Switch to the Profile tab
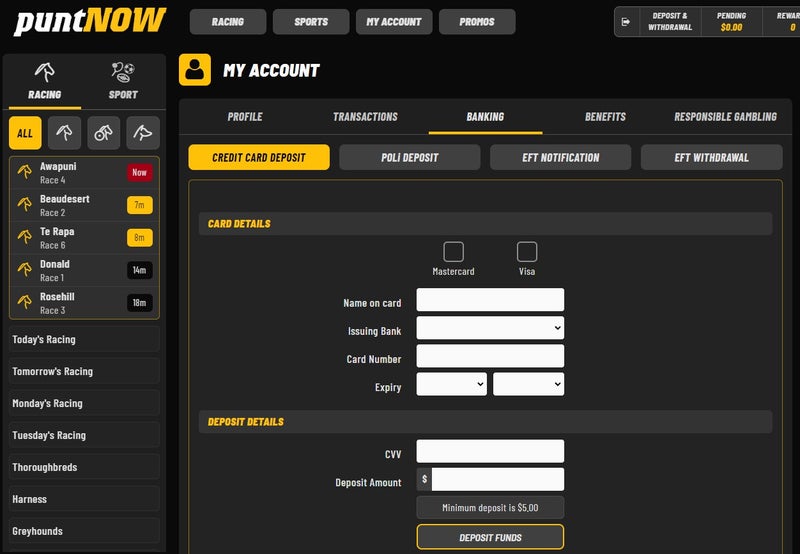Viewport: 800px width, 554px height. (245, 117)
